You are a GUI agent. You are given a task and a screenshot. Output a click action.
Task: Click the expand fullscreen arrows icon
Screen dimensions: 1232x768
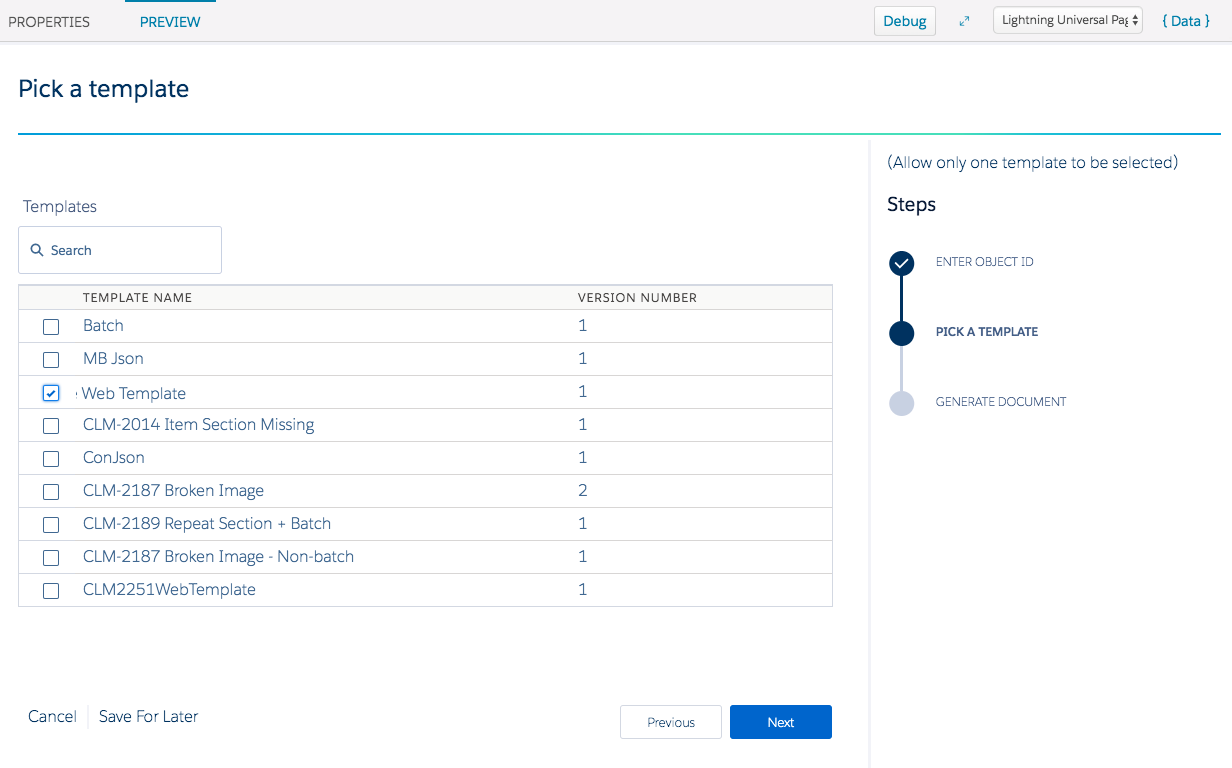point(964,21)
